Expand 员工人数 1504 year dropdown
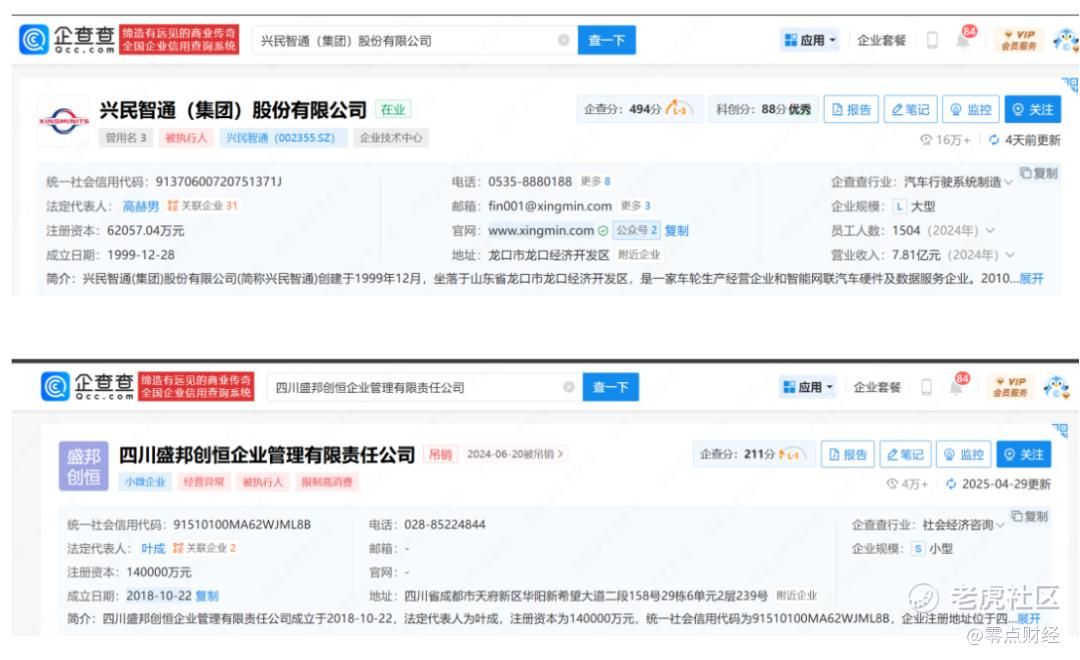The height and width of the screenshot is (660, 1080). [x=990, y=230]
